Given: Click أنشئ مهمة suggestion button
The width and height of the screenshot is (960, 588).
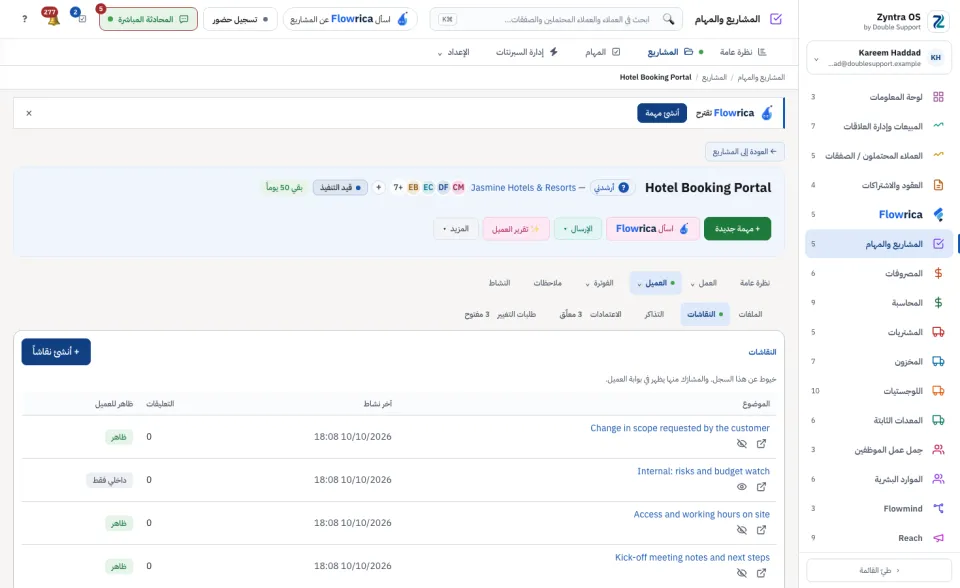Looking at the screenshot, I should pyautogui.click(x=662, y=113).
